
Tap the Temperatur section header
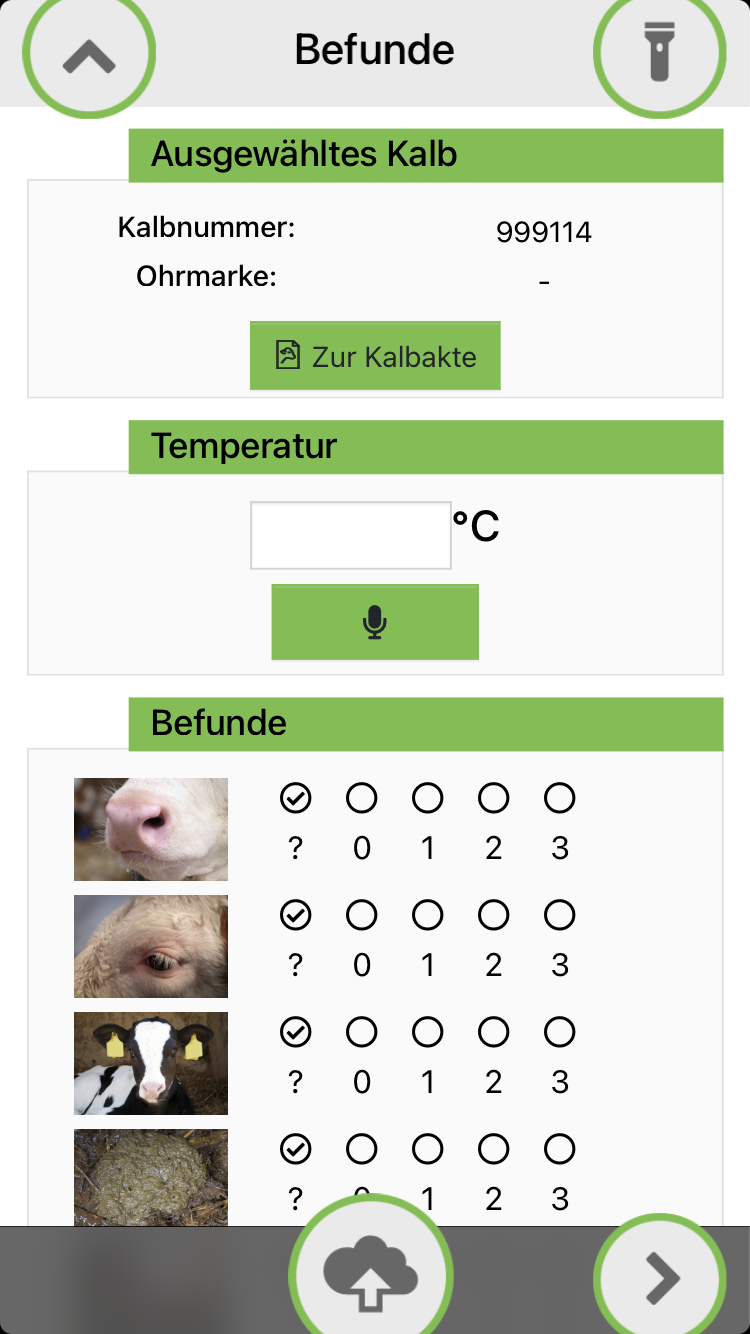point(425,446)
